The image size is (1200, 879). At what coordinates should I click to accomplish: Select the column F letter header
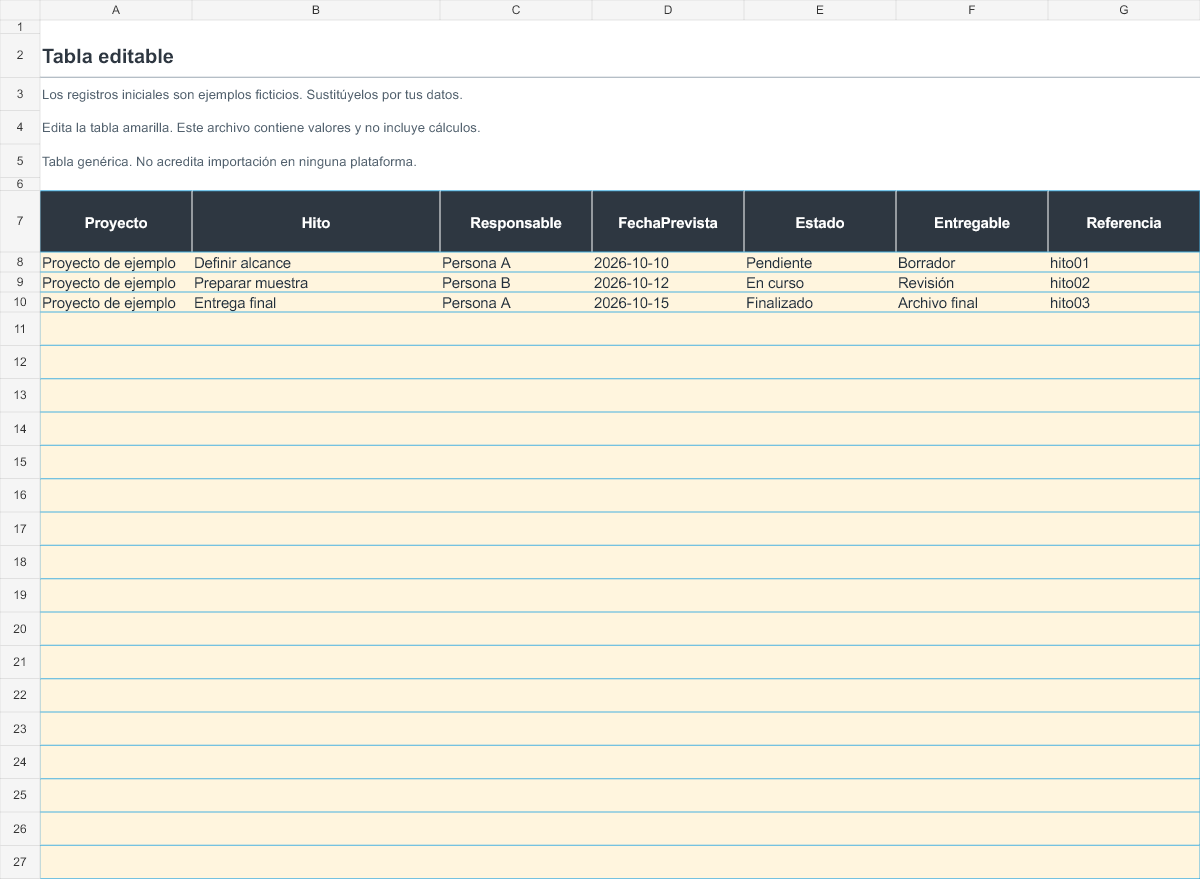(972, 10)
